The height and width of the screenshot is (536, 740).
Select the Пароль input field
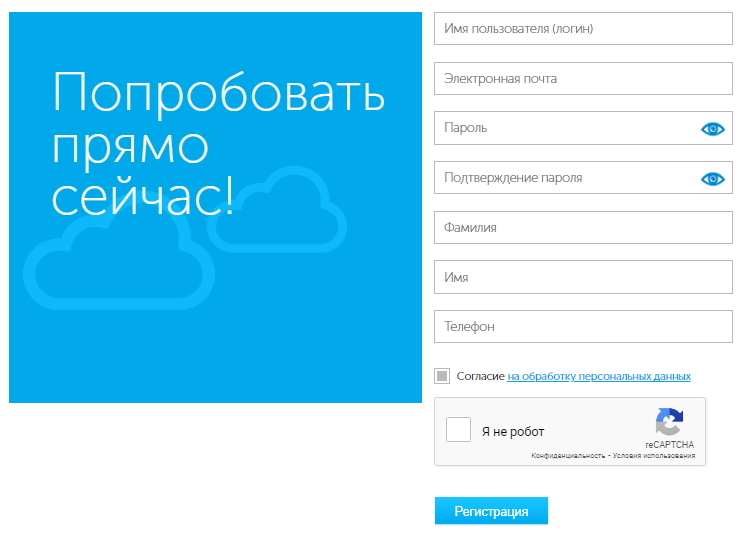coord(565,128)
